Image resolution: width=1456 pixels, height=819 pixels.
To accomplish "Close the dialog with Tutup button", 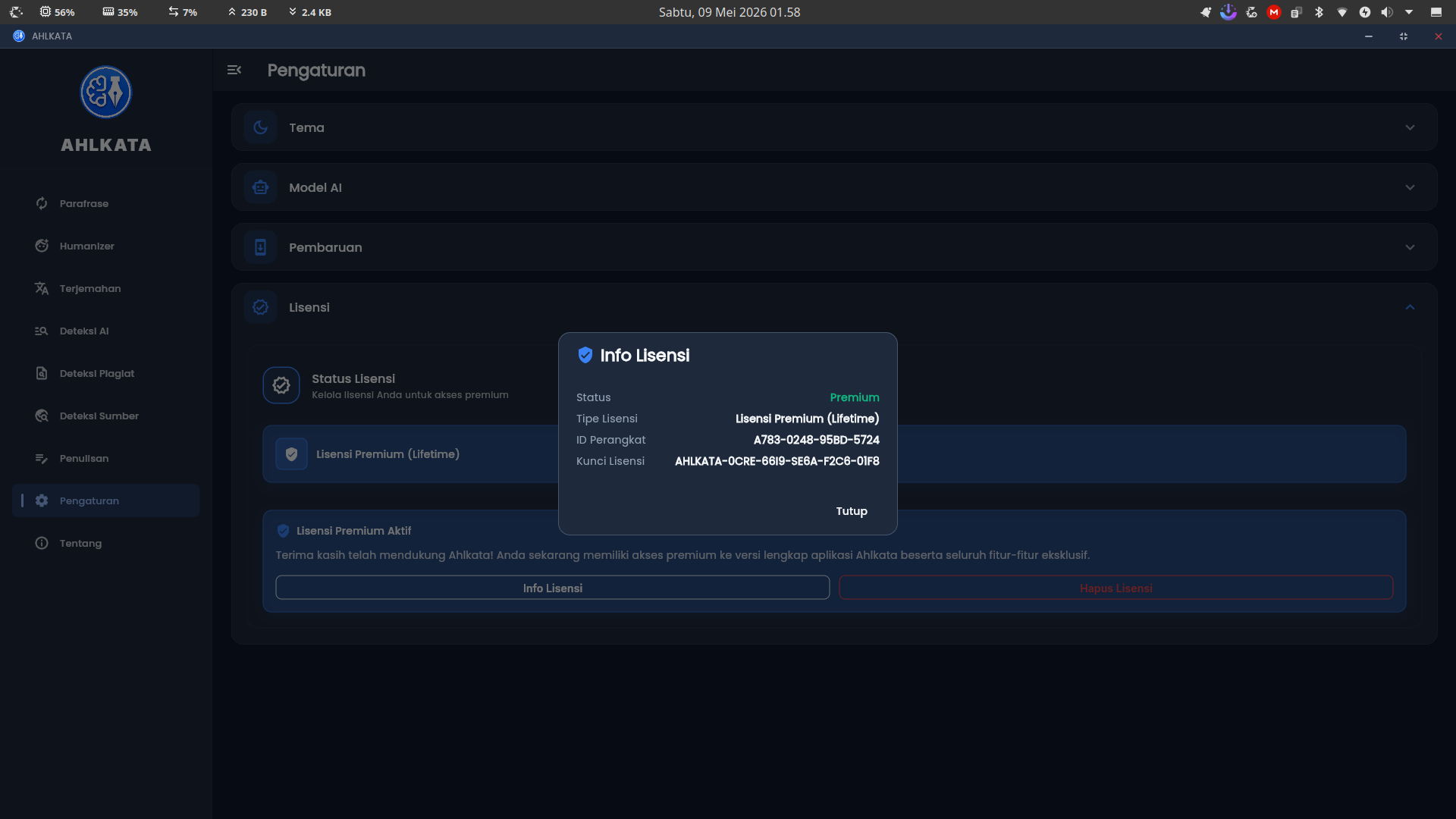I will [x=852, y=511].
